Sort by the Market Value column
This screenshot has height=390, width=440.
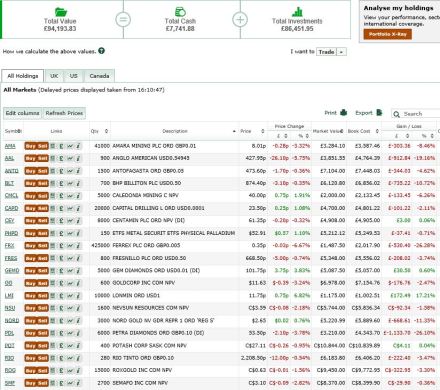[x=328, y=131]
